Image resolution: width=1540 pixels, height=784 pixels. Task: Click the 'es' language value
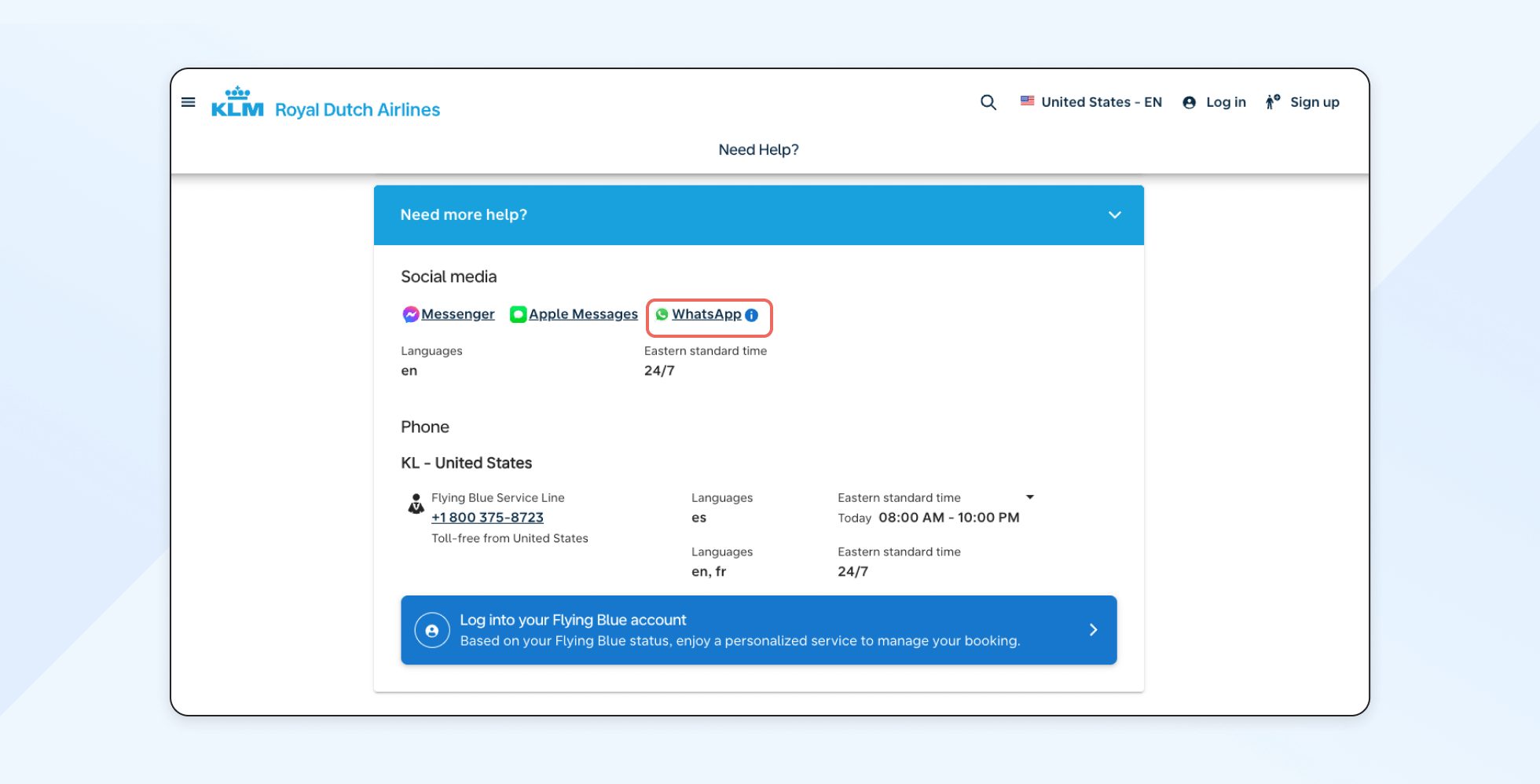[698, 518]
